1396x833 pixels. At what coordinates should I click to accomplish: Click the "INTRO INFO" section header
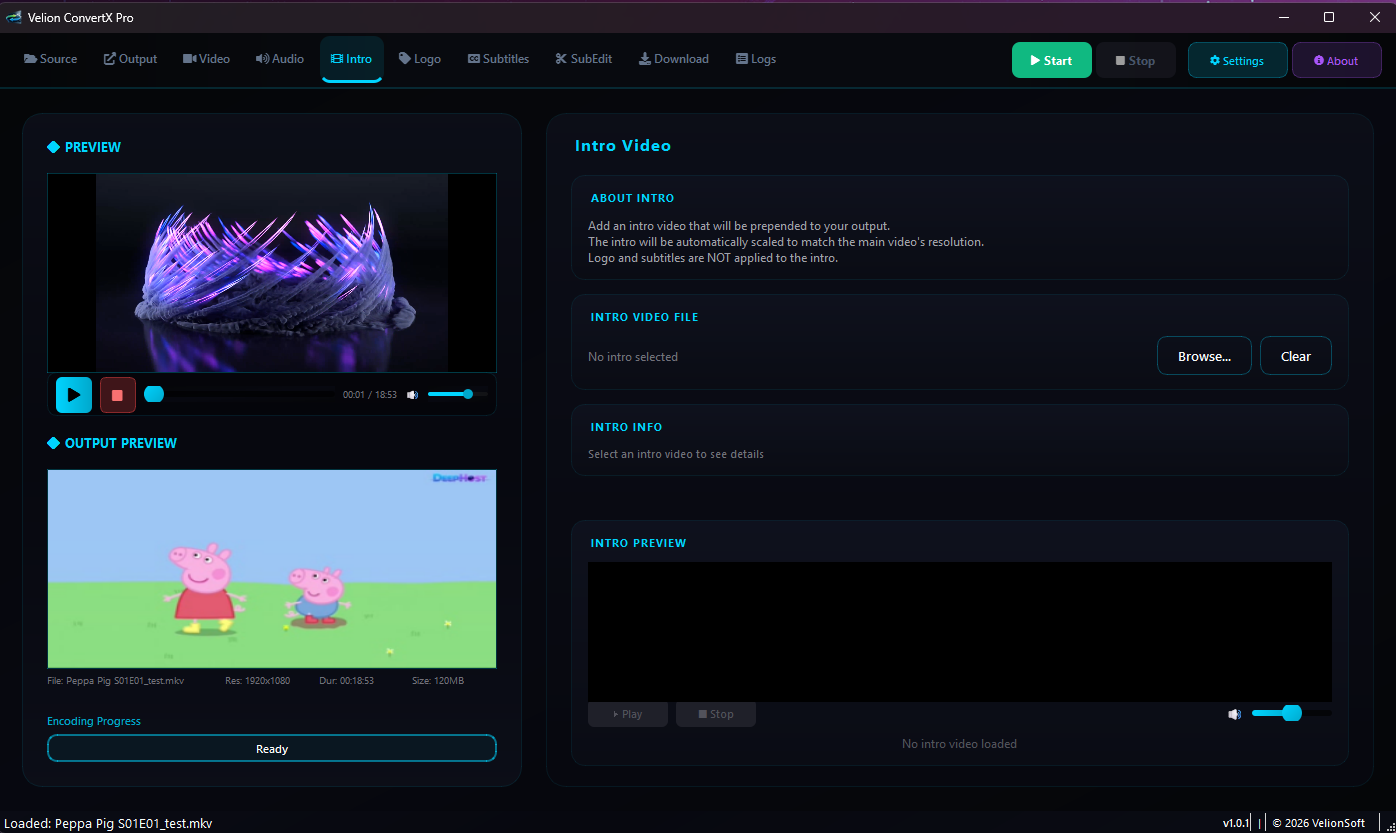[627, 427]
